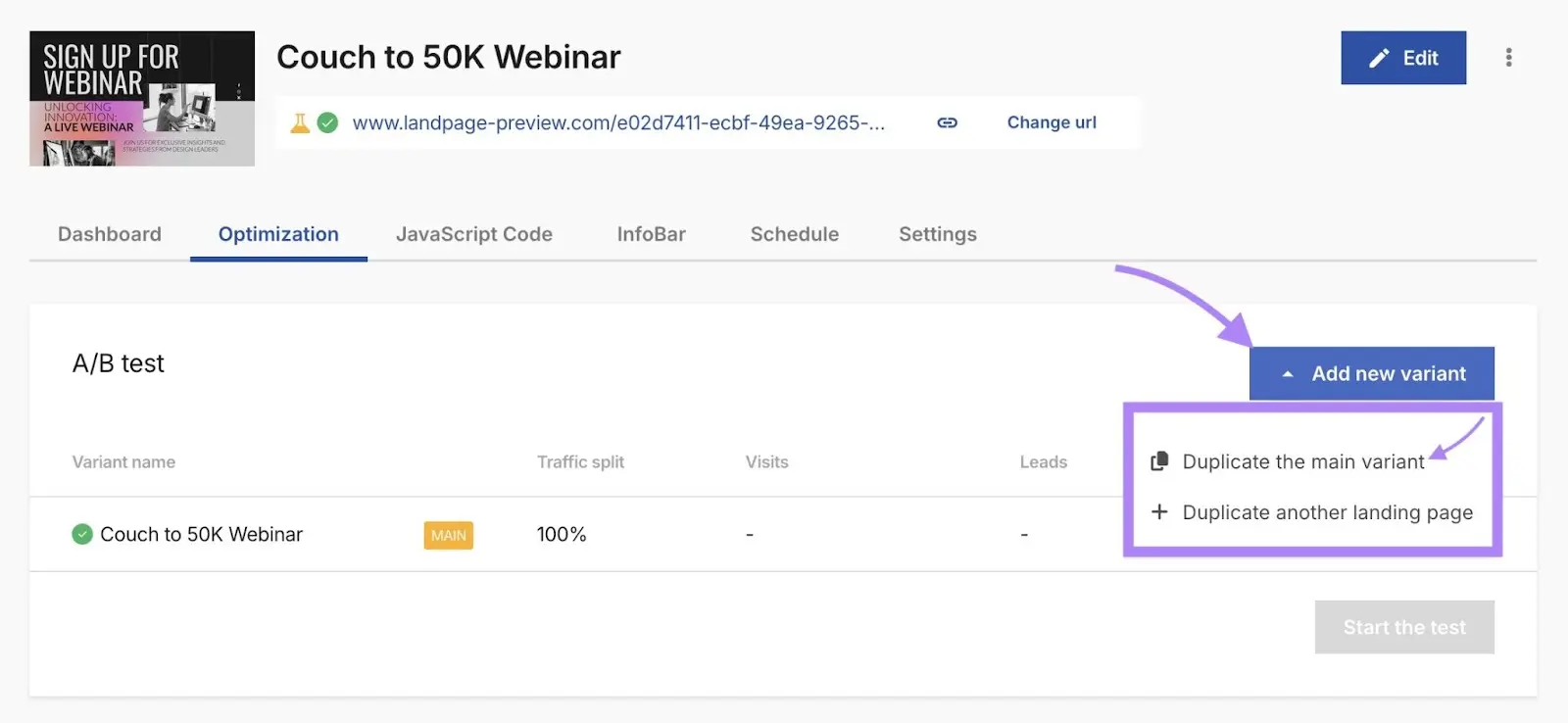The height and width of the screenshot is (723, 1568).
Task: Choose Duplicate another landing page
Action: [1327, 512]
